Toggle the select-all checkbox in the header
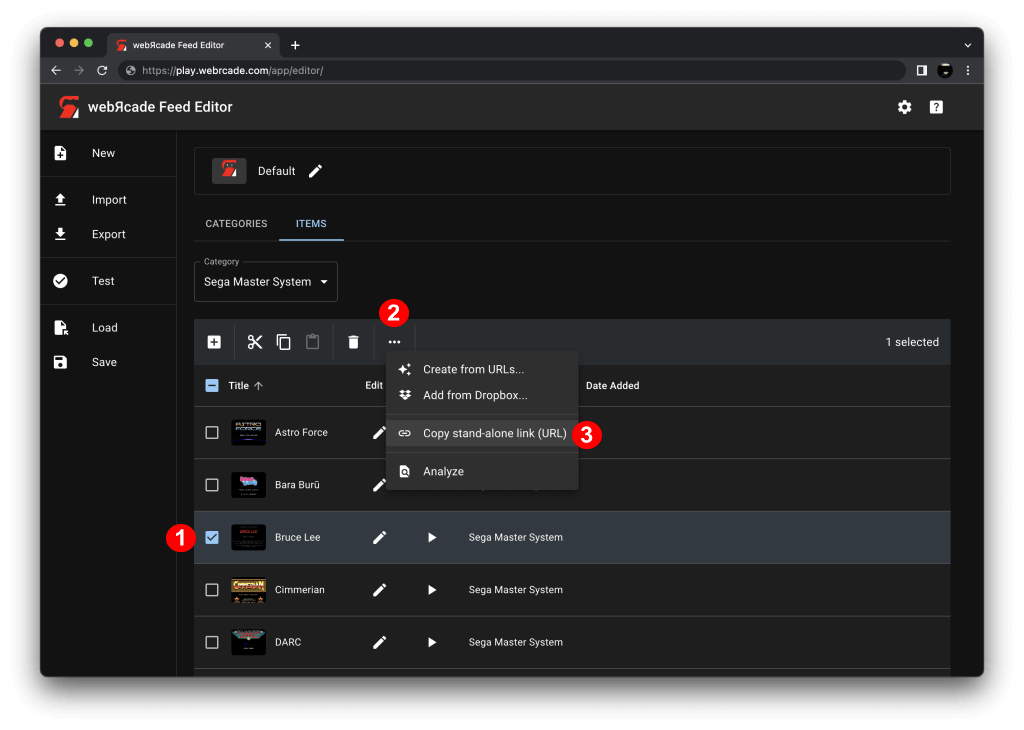1024x730 pixels. click(x=212, y=385)
